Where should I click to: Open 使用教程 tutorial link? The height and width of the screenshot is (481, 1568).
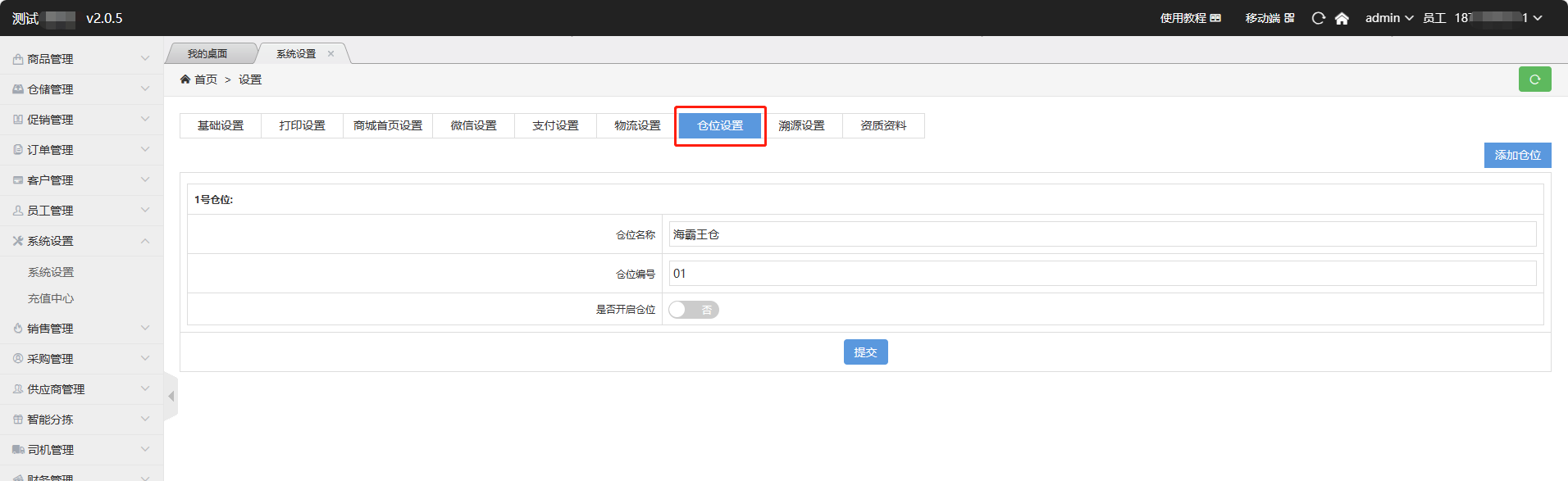point(1190,18)
